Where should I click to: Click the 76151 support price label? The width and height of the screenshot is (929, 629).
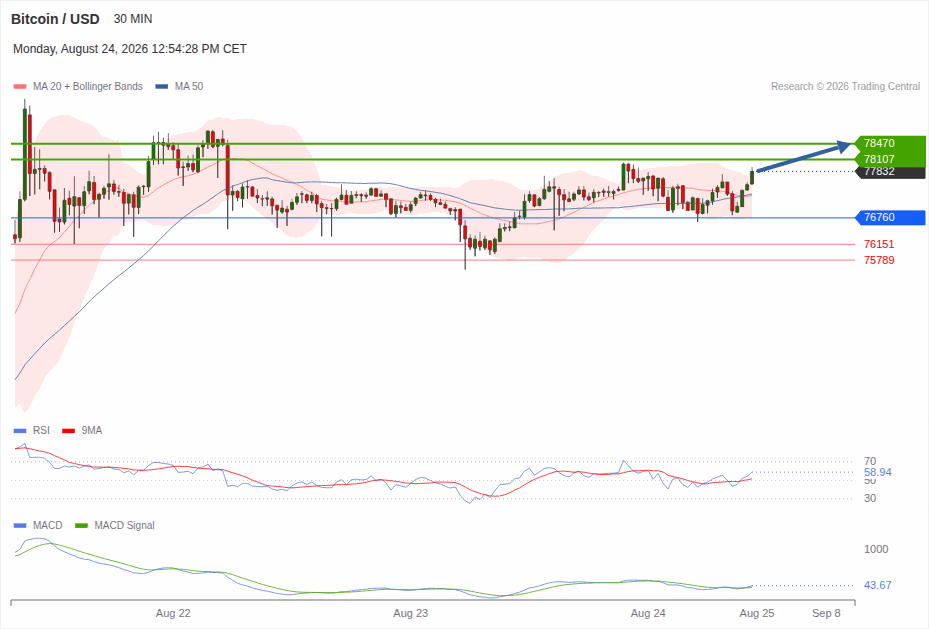coord(879,244)
